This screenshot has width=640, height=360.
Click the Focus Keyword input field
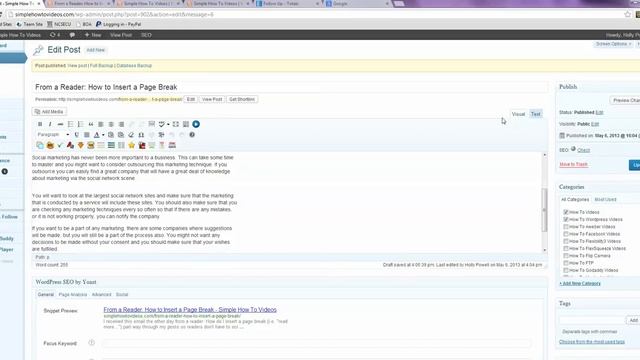pyautogui.click(x=316, y=343)
